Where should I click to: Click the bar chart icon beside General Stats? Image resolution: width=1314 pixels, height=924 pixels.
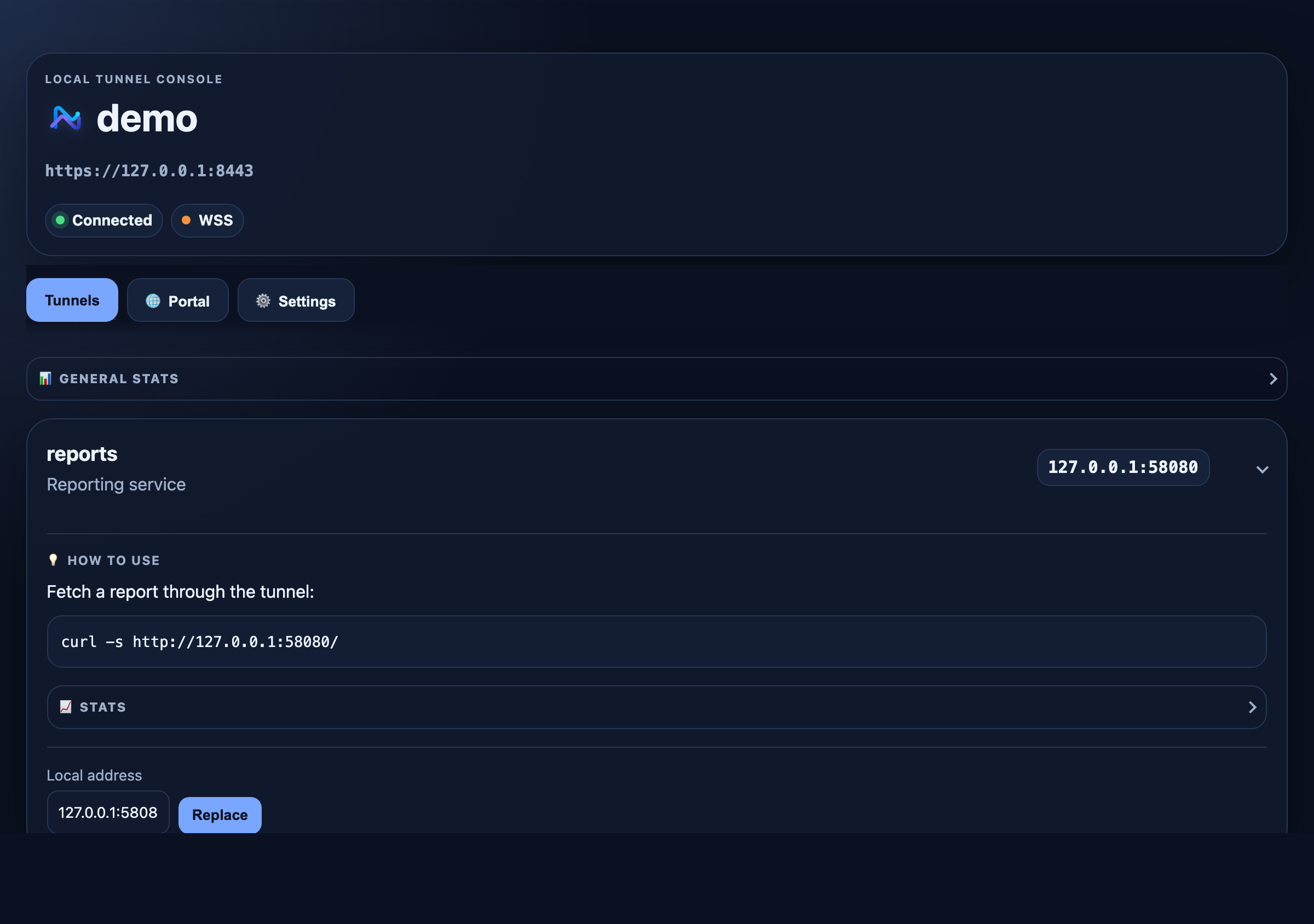pyautogui.click(x=45, y=378)
